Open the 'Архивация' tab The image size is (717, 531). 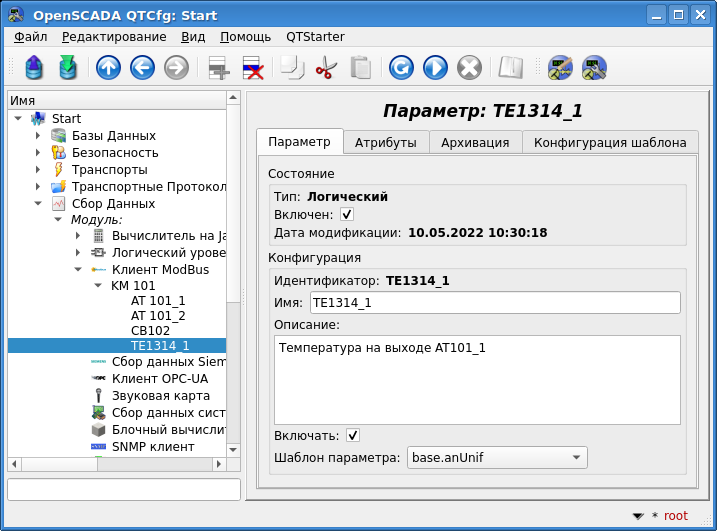[475, 142]
